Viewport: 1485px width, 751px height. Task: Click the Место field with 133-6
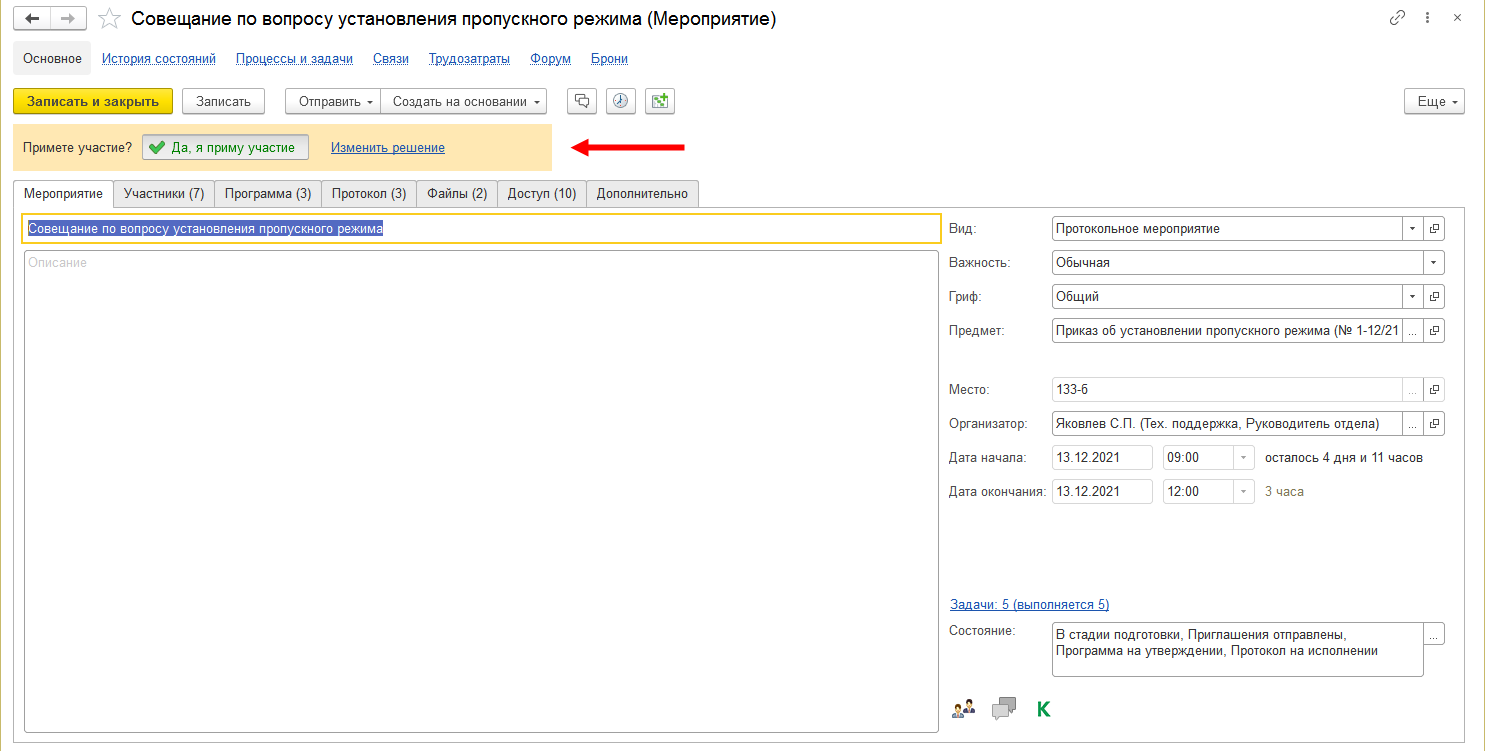(x=1227, y=390)
